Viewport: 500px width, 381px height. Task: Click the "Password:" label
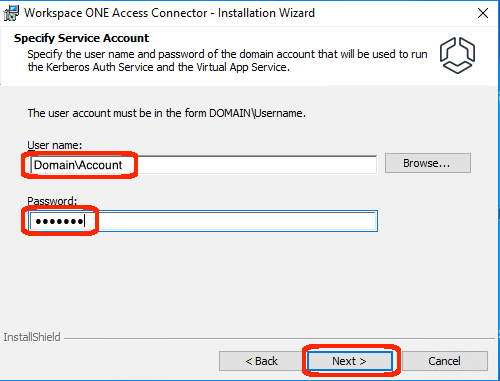click(x=52, y=201)
